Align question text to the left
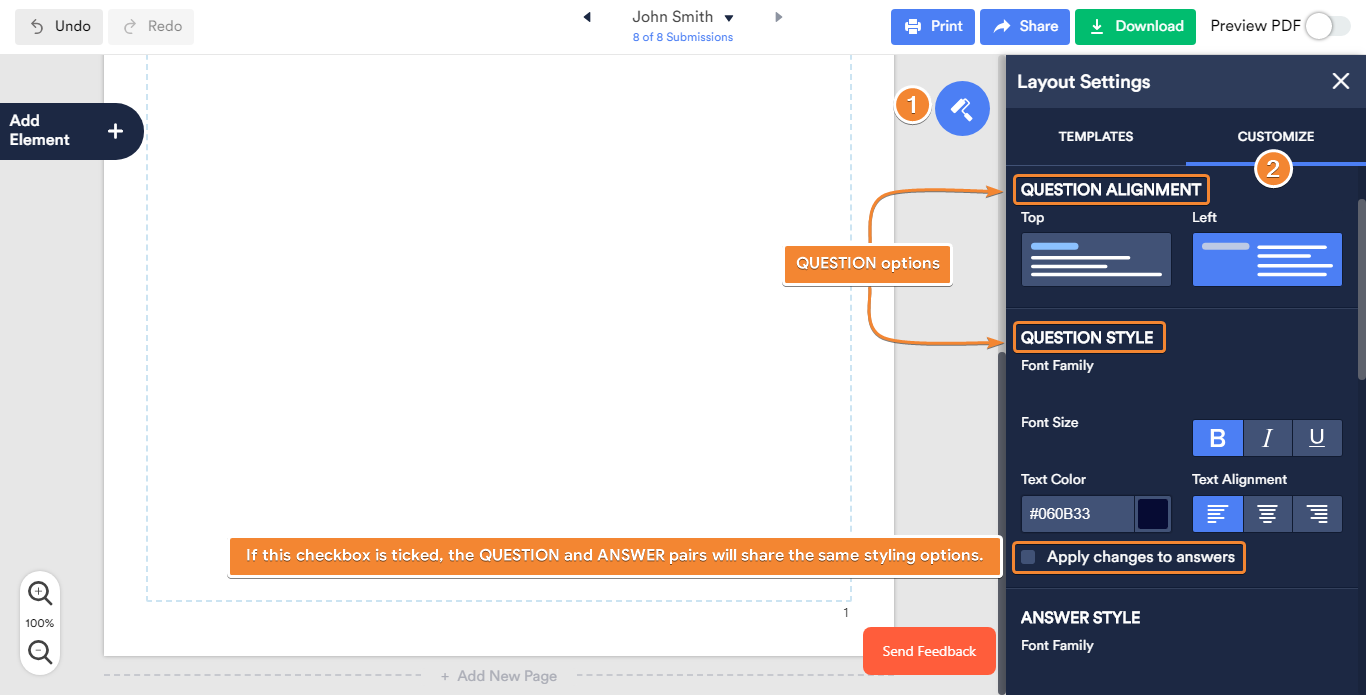The height and width of the screenshot is (695, 1366). point(1217,514)
